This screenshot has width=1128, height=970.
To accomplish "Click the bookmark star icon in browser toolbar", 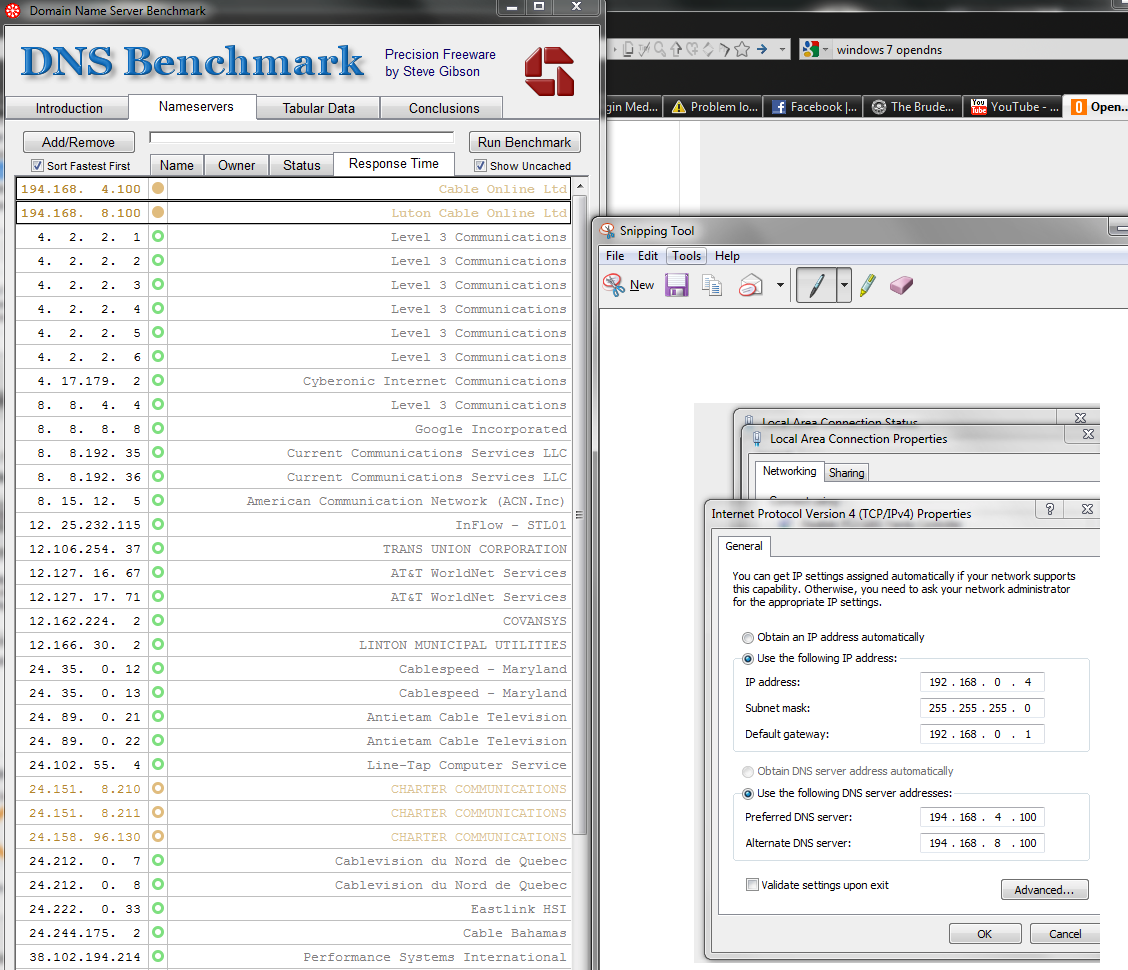I will click(x=742, y=49).
